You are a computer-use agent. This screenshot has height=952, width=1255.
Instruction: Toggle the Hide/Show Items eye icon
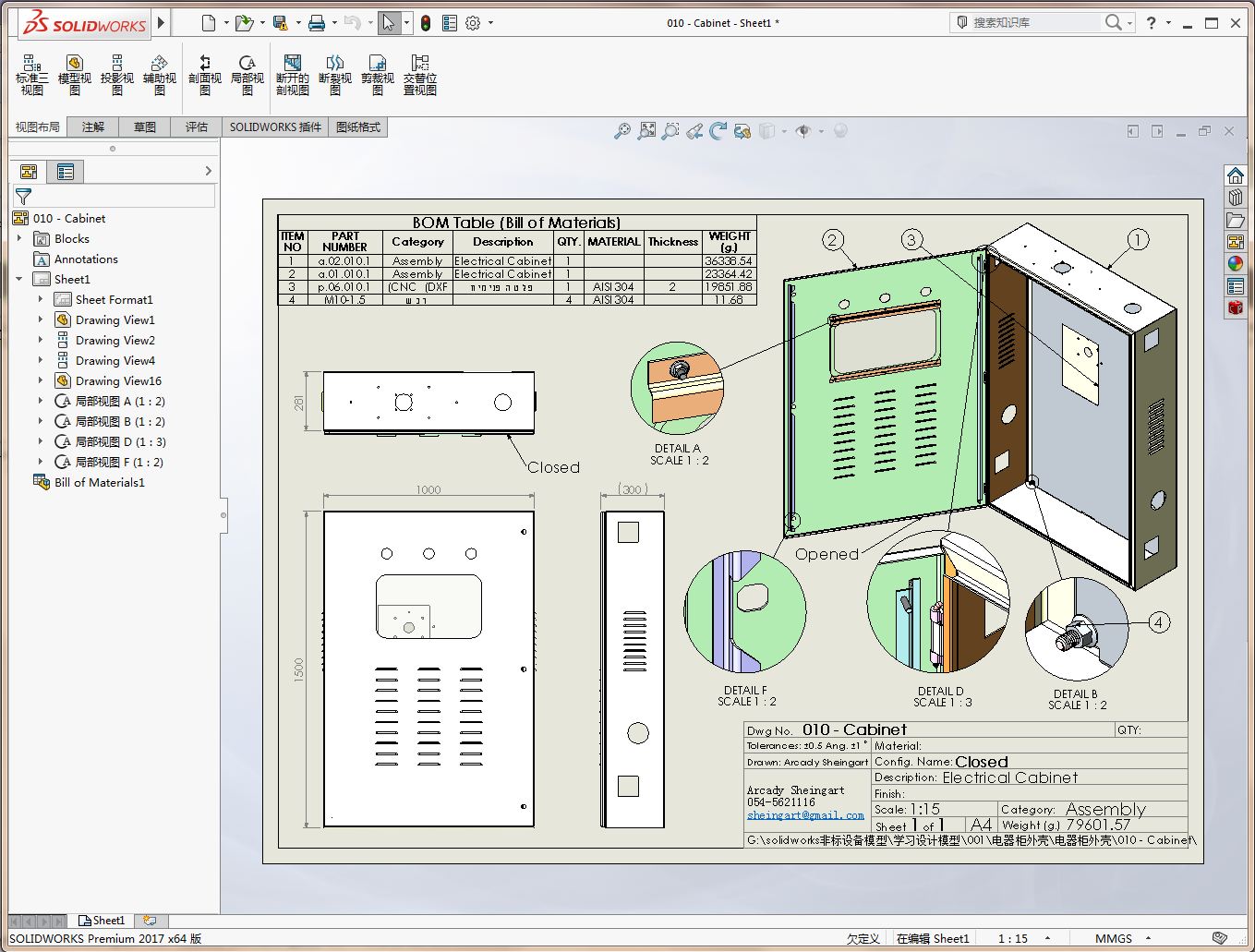pyautogui.click(x=803, y=131)
